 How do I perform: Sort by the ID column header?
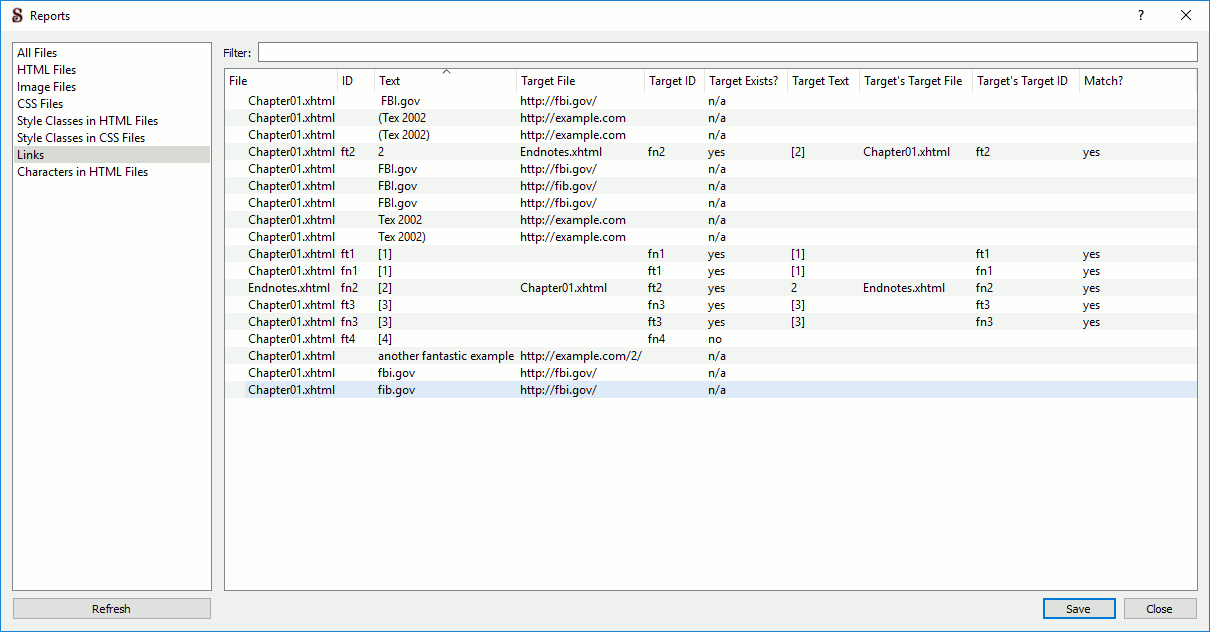[x=356, y=81]
